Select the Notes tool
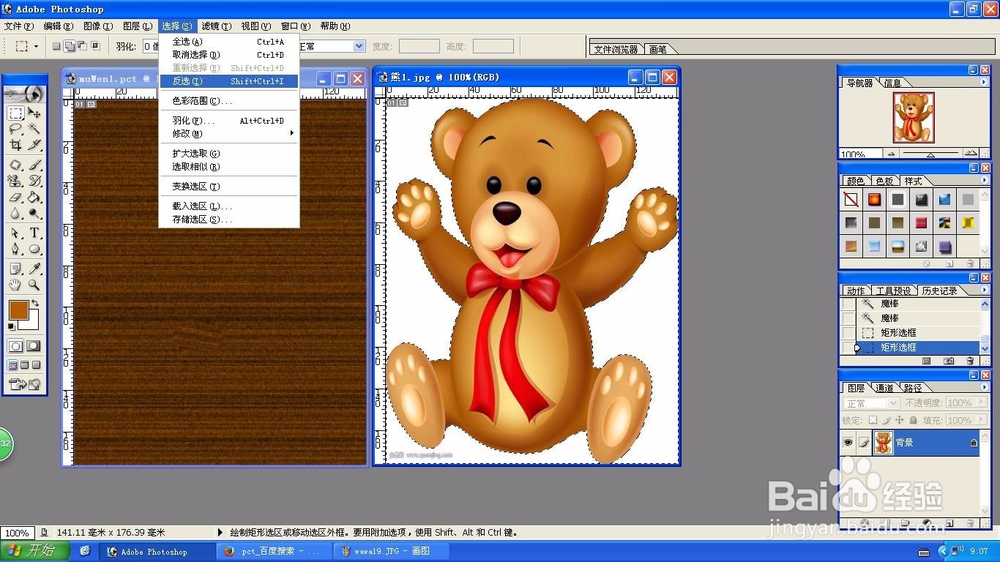The width and height of the screenshot is (1000, 562). click(x=16, y=269)
